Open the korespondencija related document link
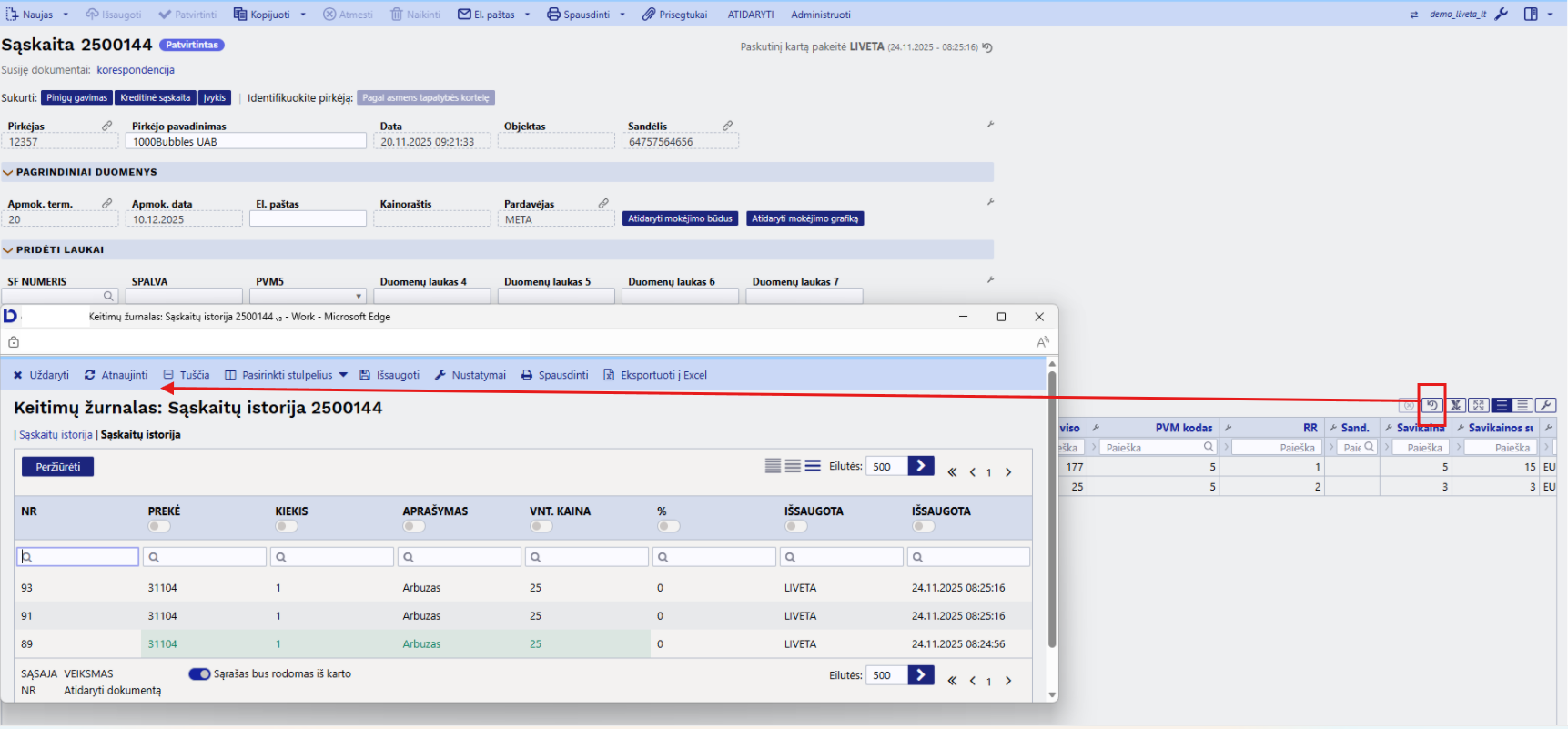 136,70
